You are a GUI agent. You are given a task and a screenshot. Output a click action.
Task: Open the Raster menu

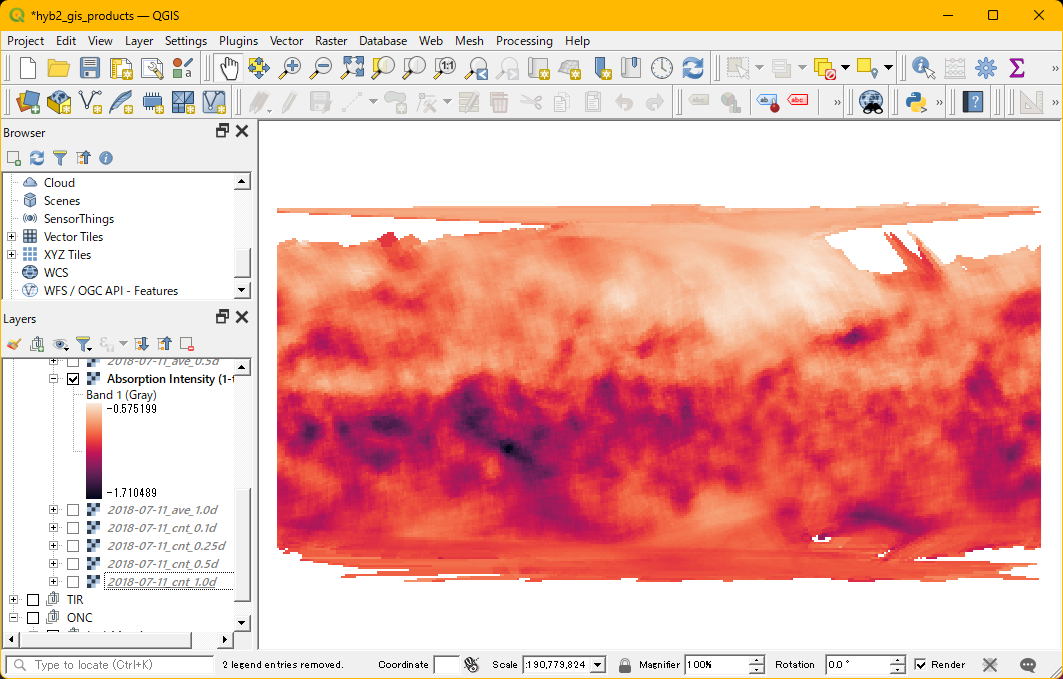pyautogui.click(x=331, y=41)
